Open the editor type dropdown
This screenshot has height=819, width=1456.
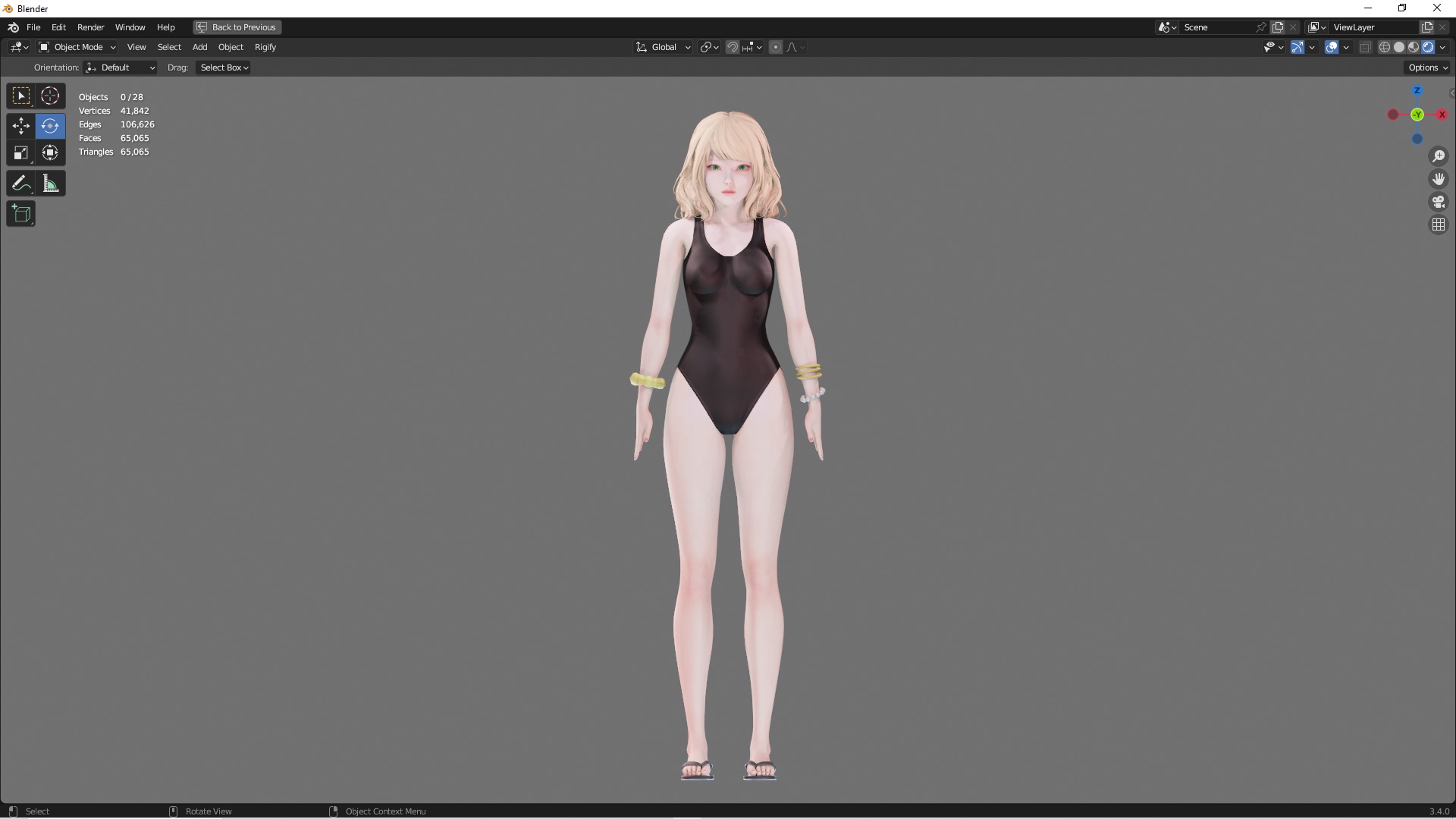[19, 47]
